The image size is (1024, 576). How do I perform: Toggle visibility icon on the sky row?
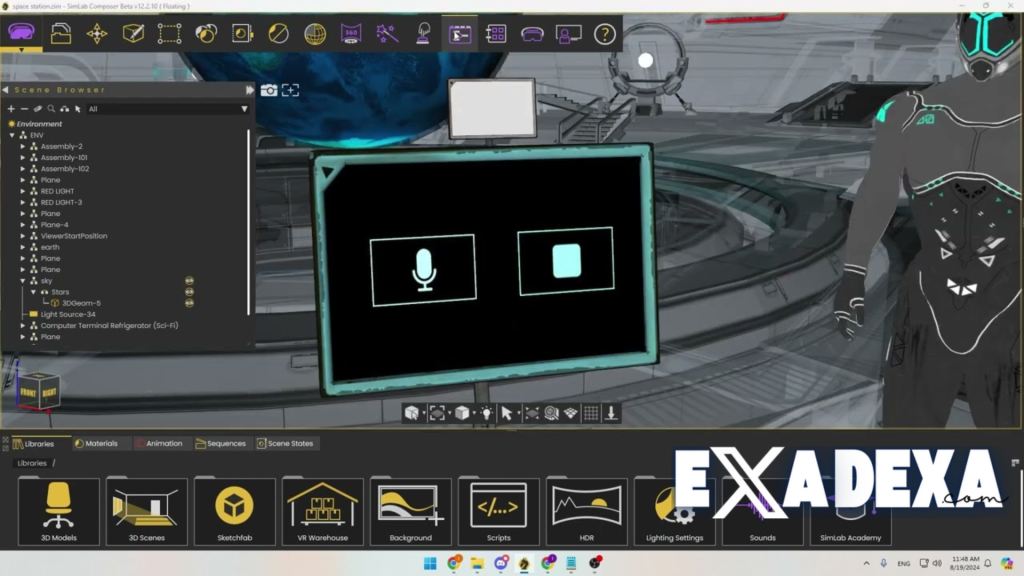click(x=189, y=281)
